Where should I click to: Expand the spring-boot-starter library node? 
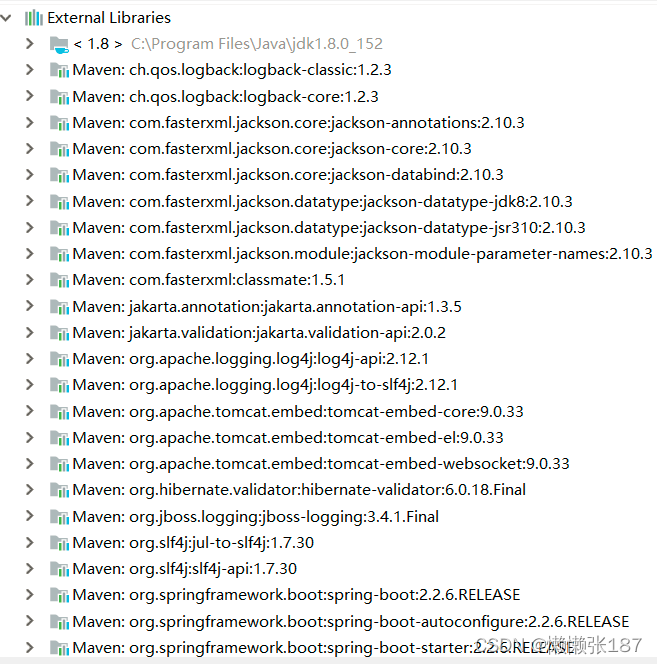coord(30,647)
